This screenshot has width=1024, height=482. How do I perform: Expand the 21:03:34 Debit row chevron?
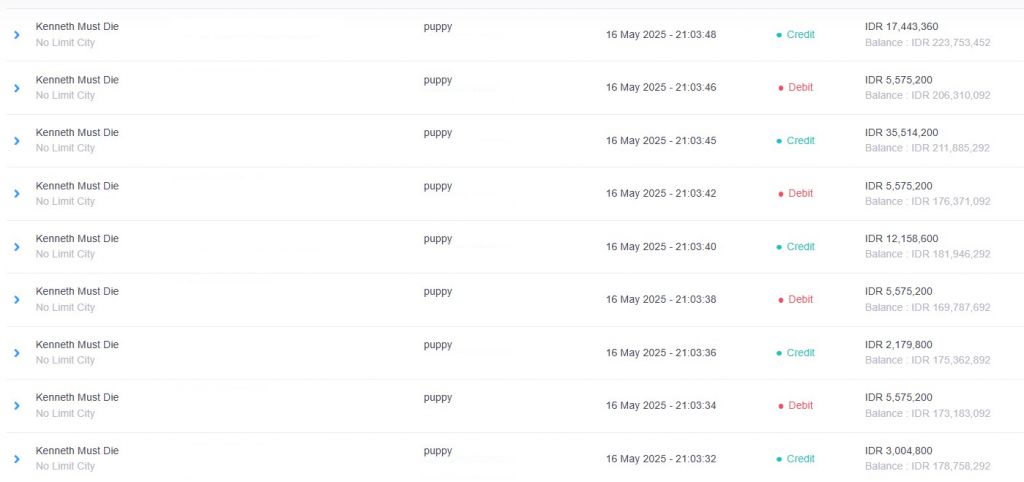(17, 406)
